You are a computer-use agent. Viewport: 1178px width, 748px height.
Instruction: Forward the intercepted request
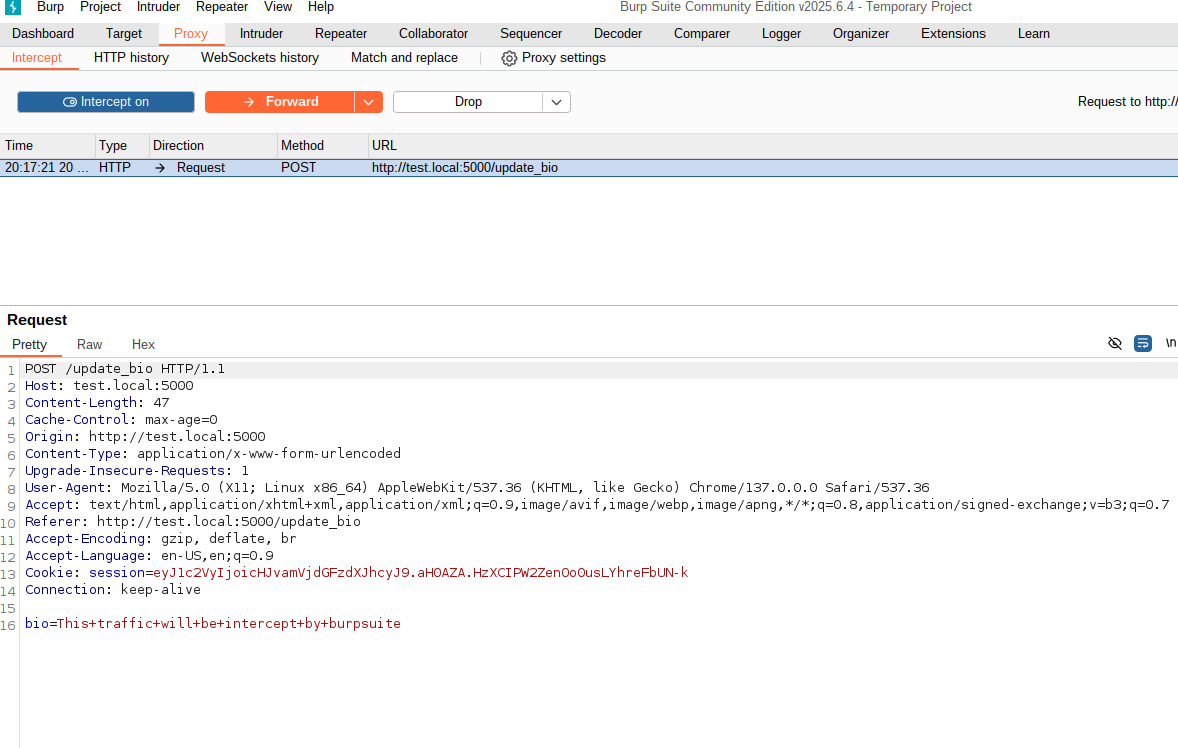click(279, 102)
